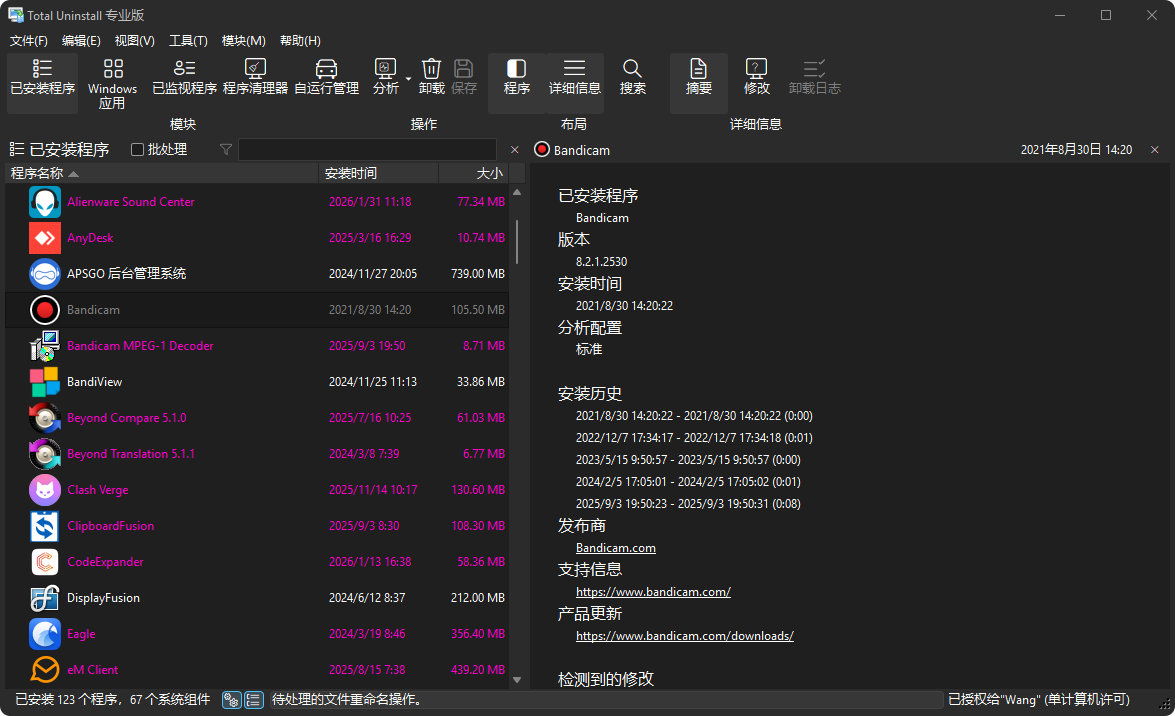This screenshot has height=716, width=1175.
Task: Switch to 摘要 detail tab
Action: pos(698,80)
